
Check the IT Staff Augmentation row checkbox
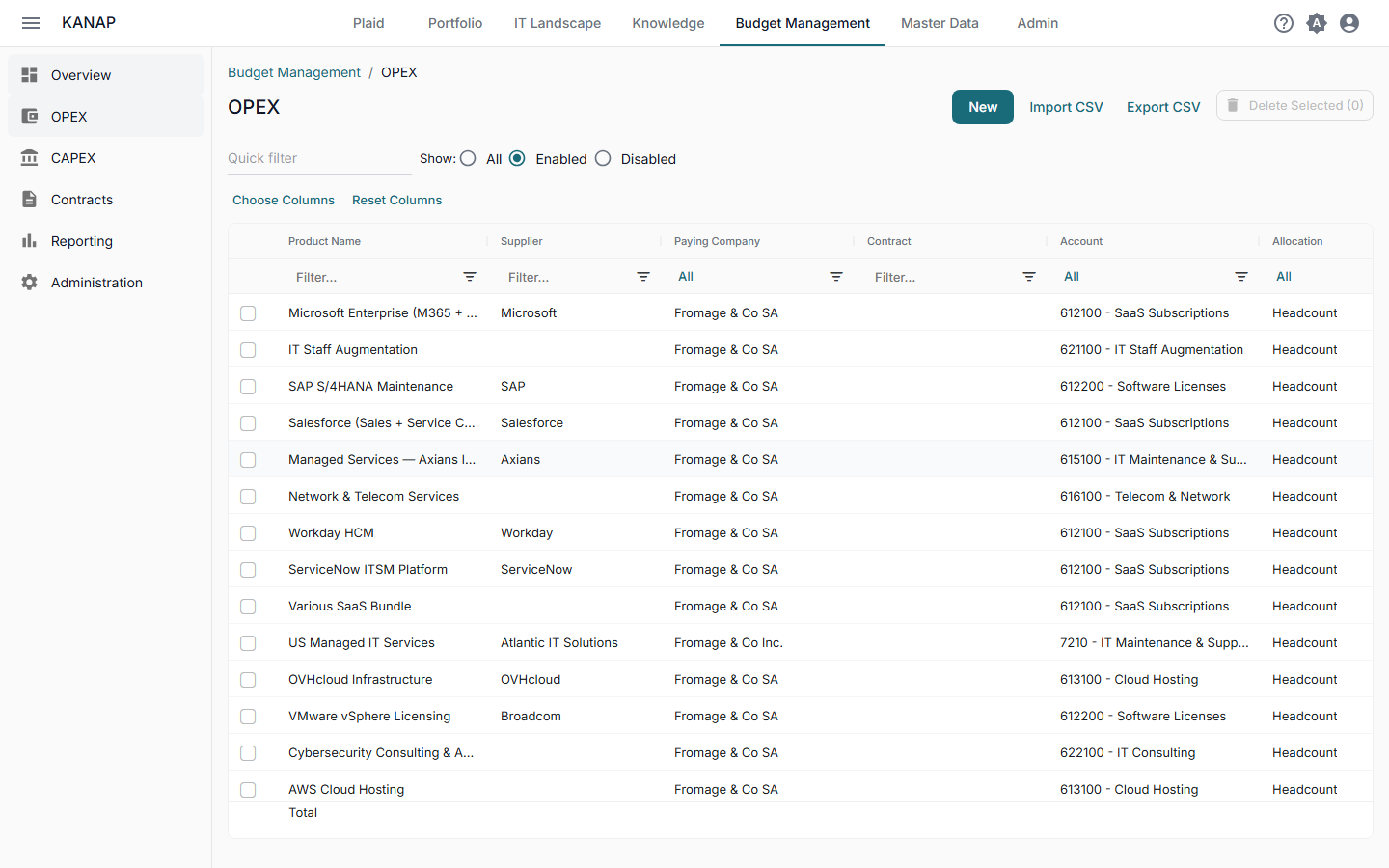point(248,350)
